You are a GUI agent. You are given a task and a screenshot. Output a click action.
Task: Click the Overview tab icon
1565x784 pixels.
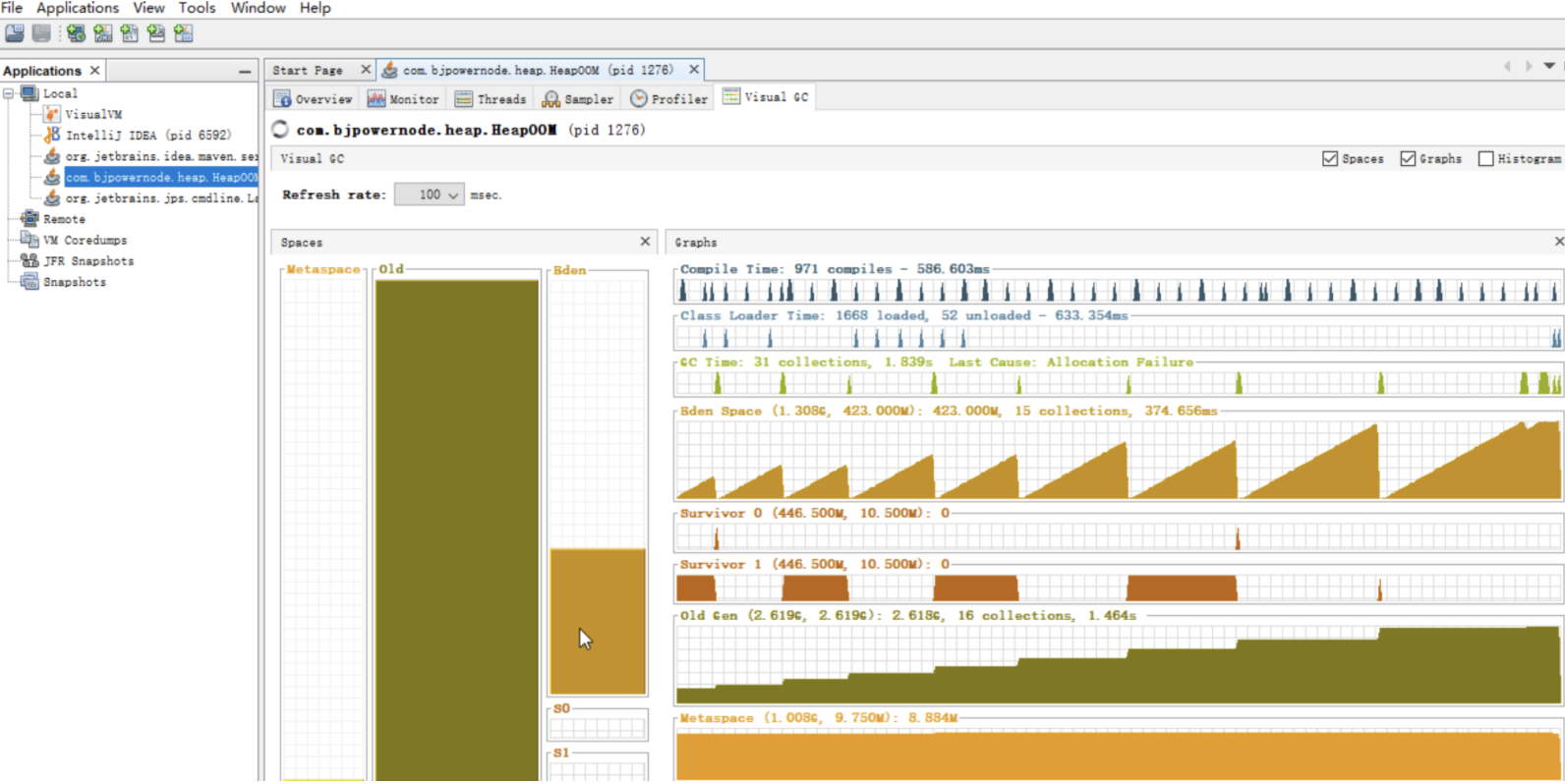pos(282,99)
